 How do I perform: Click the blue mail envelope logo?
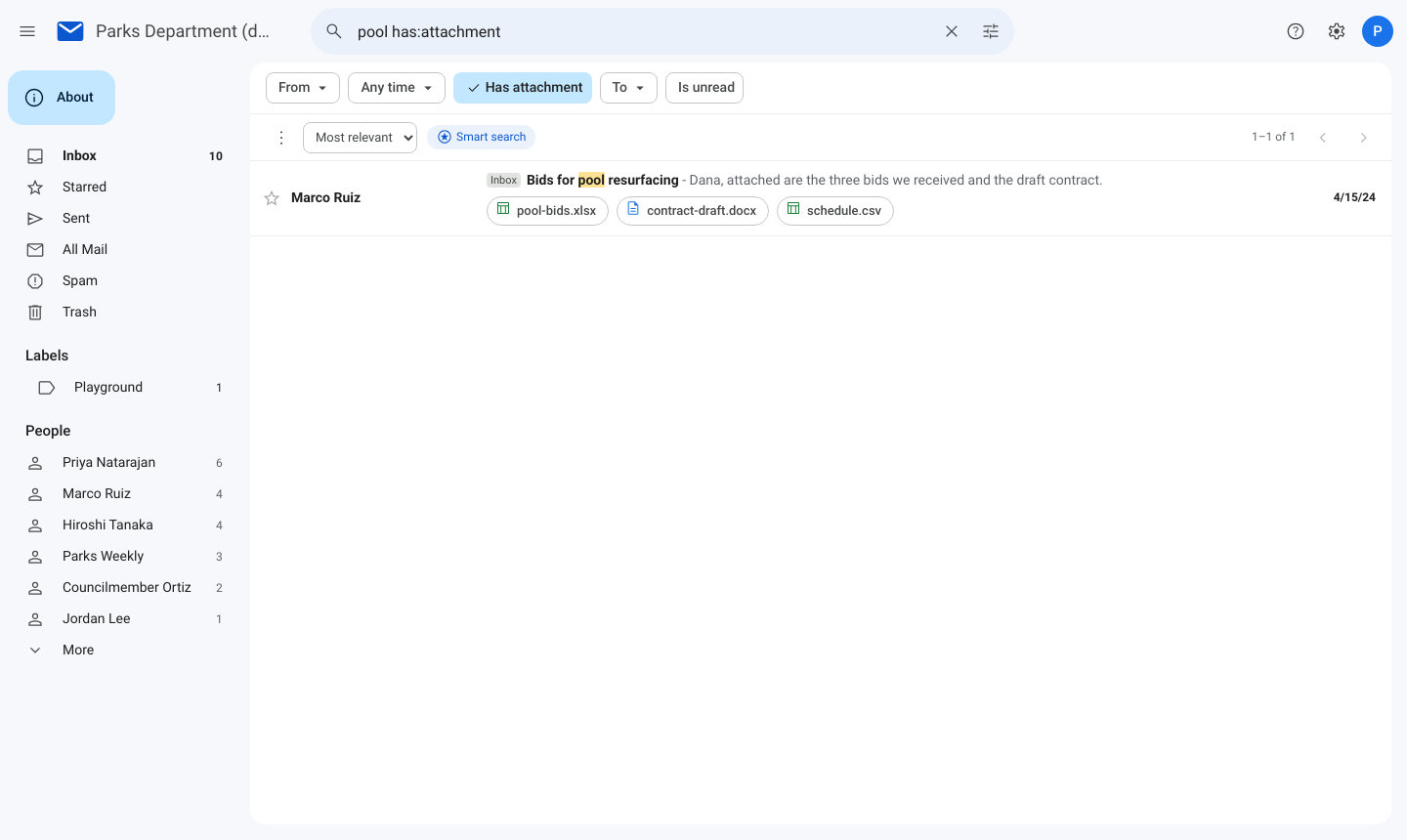[70, 31]
